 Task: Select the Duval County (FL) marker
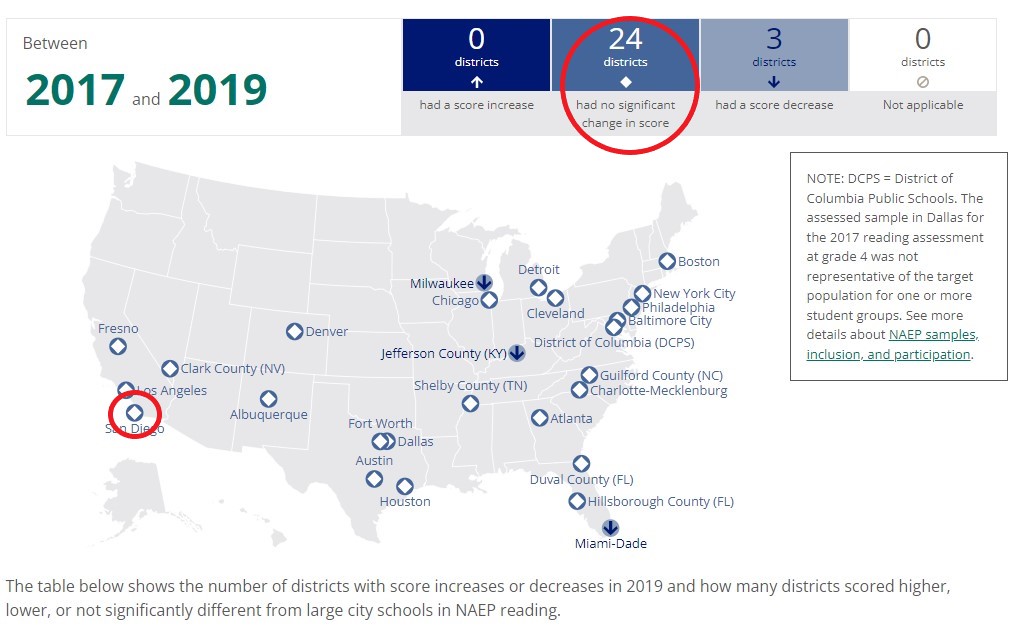(x=581, y=463)
